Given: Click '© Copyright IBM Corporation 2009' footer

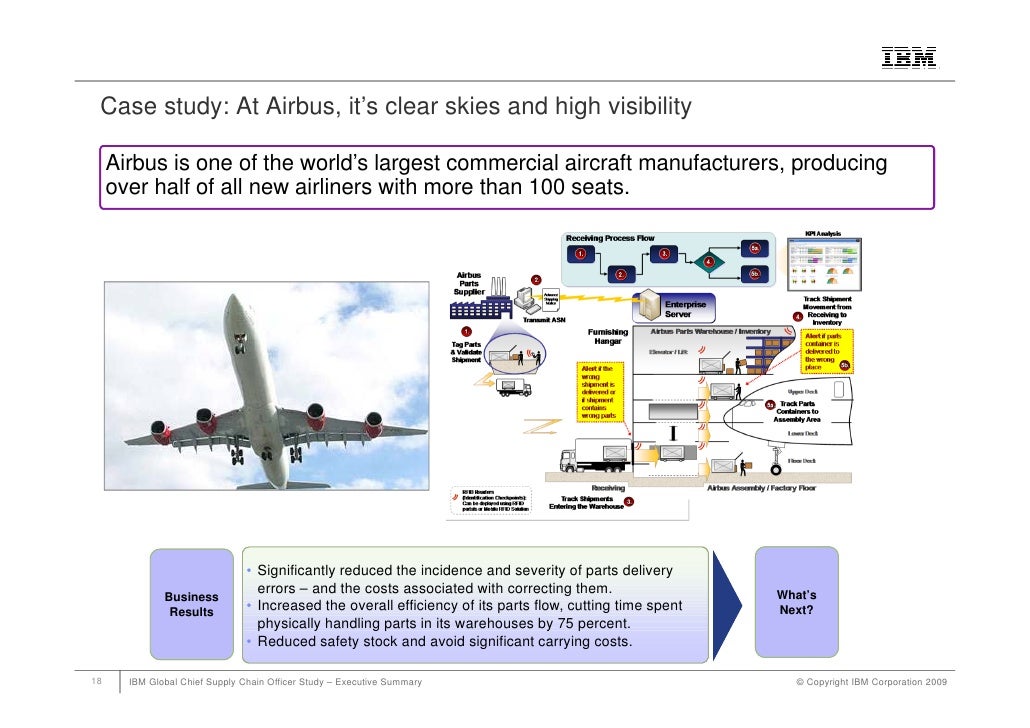Looking at the screenshot, I should coord(872,682).
